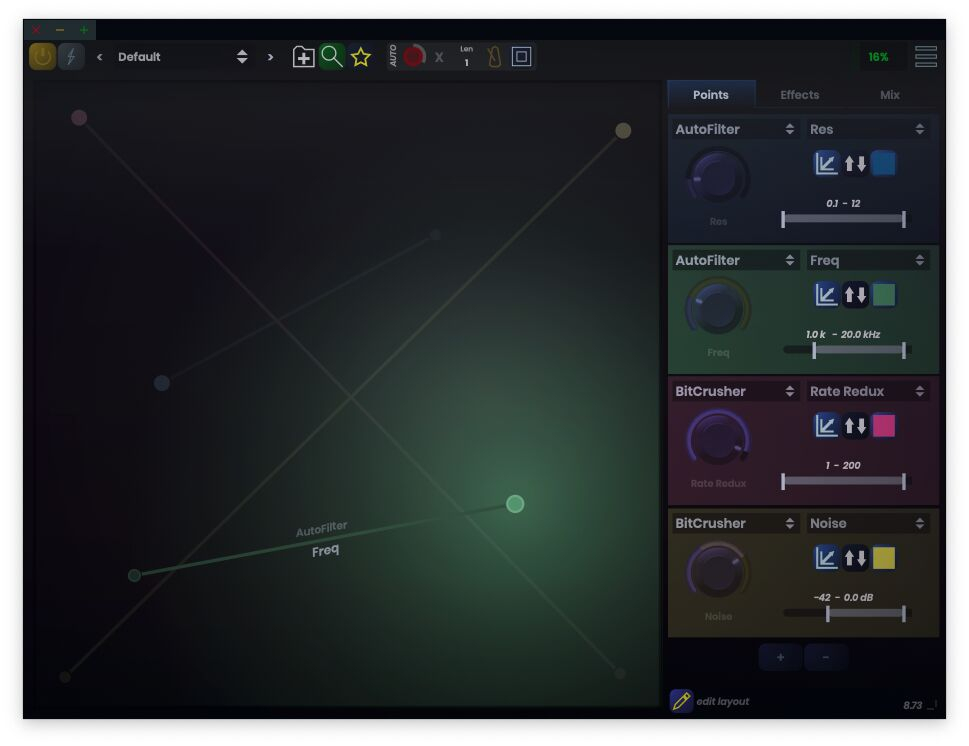The image size is (969, 746).
Task: Click the pink Rate Redux color swatch
Action: point(883,426)
